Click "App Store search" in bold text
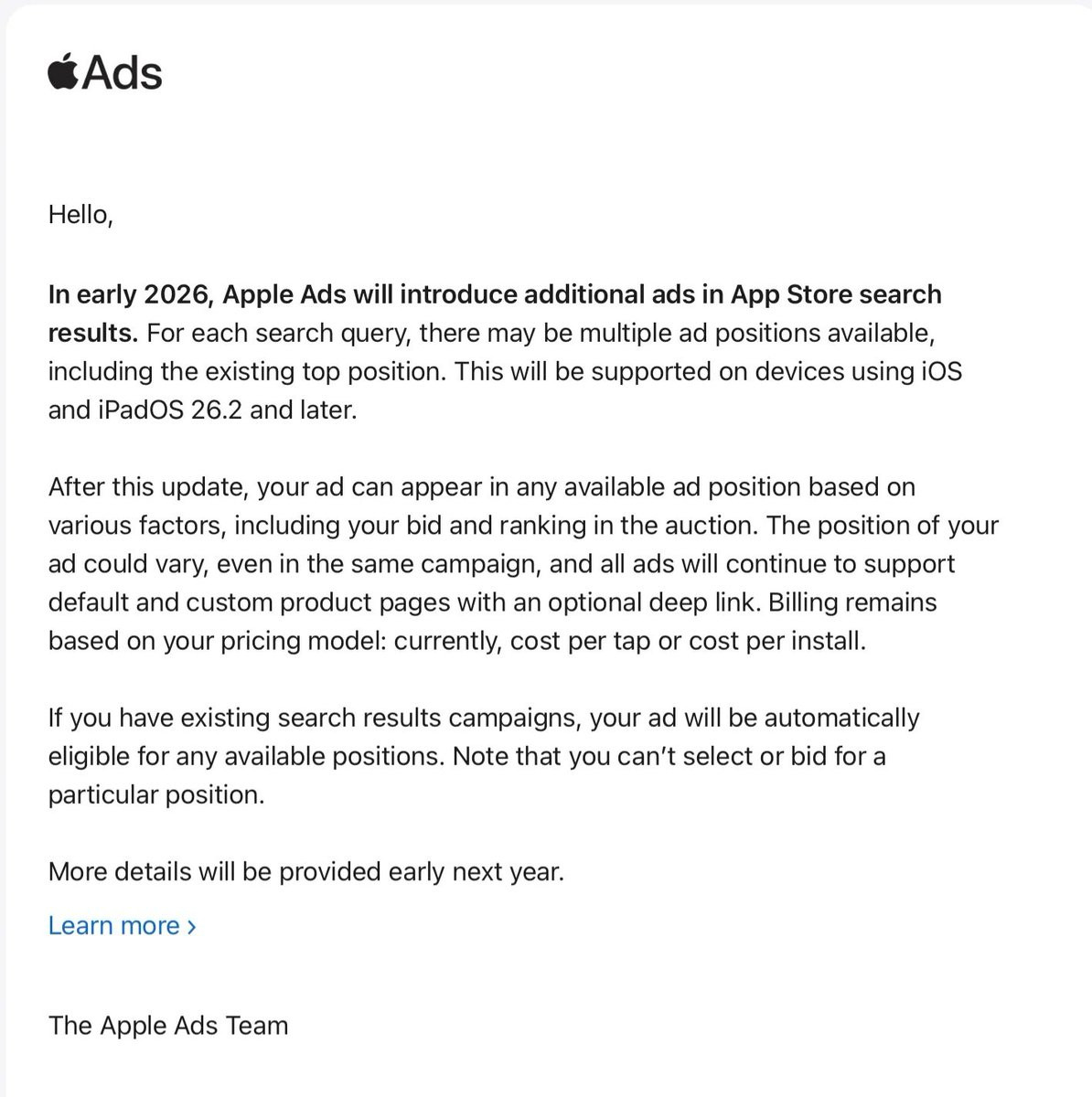The image size is (1092, 1097). click(x=836, y=294)
